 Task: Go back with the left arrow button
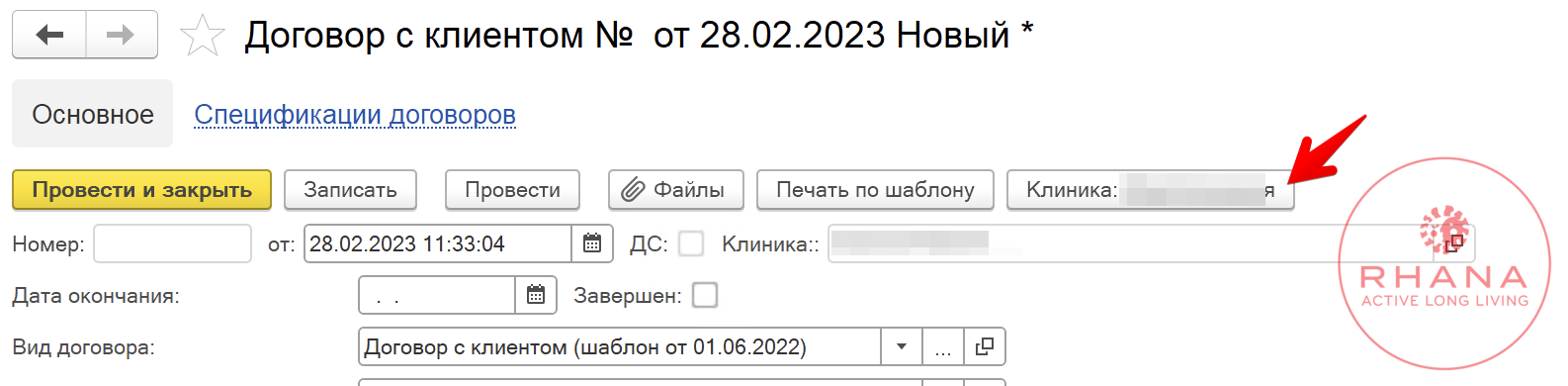tap(49, 35)
